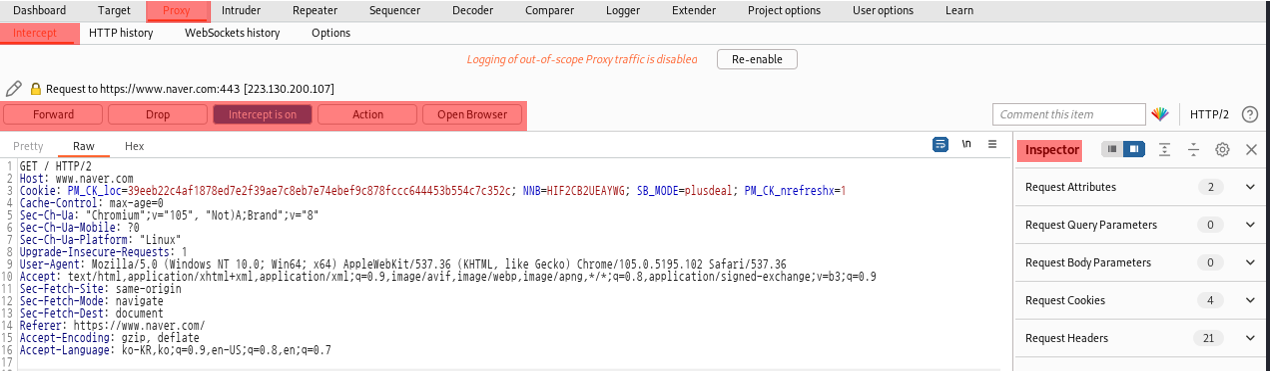Open Project options tab
The image size is (1270, 371).
[784, 11]
